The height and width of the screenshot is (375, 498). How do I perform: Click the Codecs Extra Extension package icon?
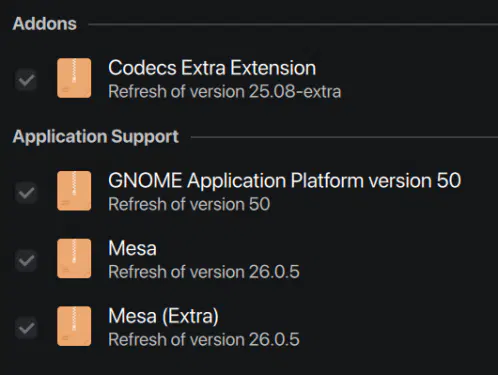74,78
